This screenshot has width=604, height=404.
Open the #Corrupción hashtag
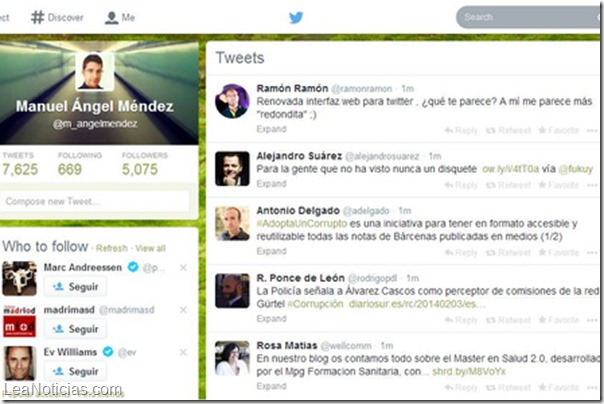pyautogui.click(x=315, y=304)
